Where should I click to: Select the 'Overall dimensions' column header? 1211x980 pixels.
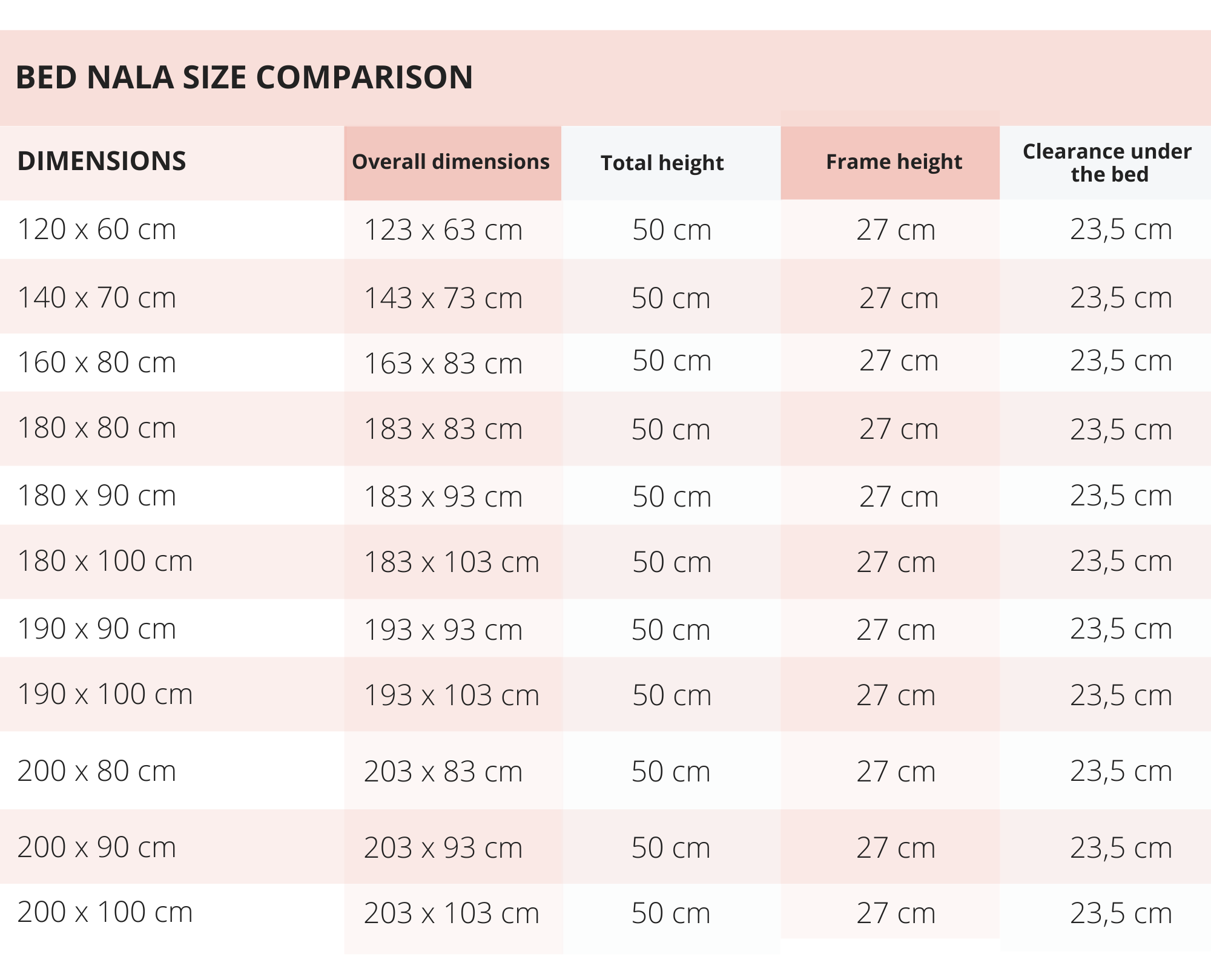point(451,162)
